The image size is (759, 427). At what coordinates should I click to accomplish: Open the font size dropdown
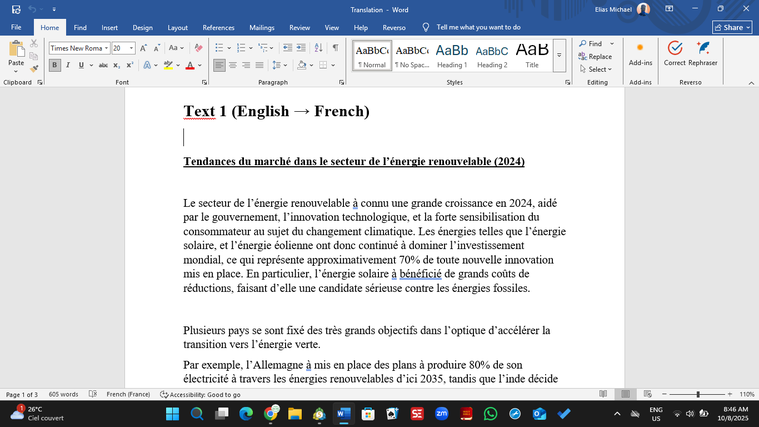click(131, 48)
